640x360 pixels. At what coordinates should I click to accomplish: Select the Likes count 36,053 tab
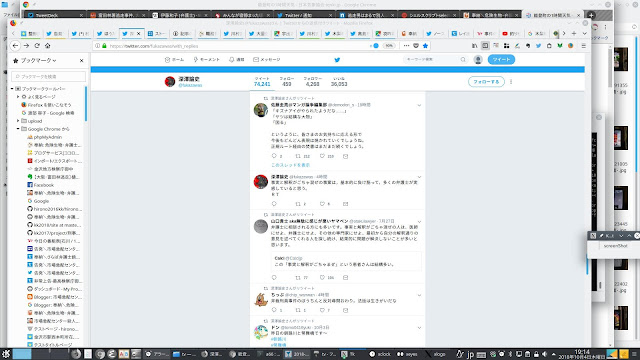(x=339, y=82)
